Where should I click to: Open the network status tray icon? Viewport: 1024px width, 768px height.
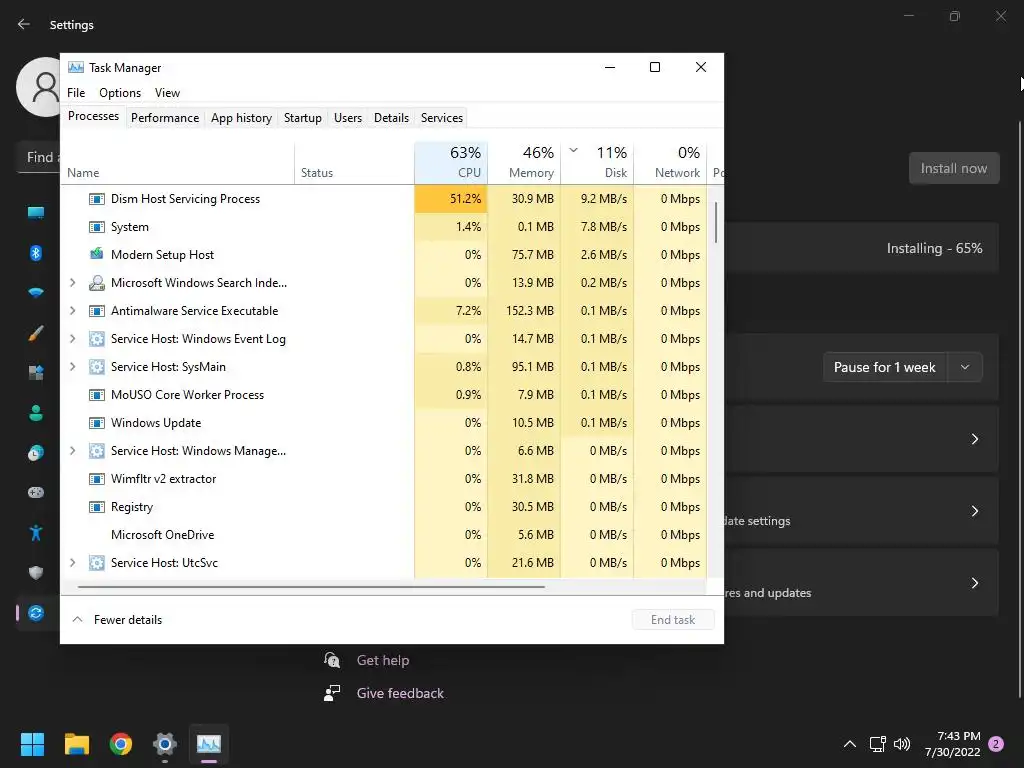[877, 744]
